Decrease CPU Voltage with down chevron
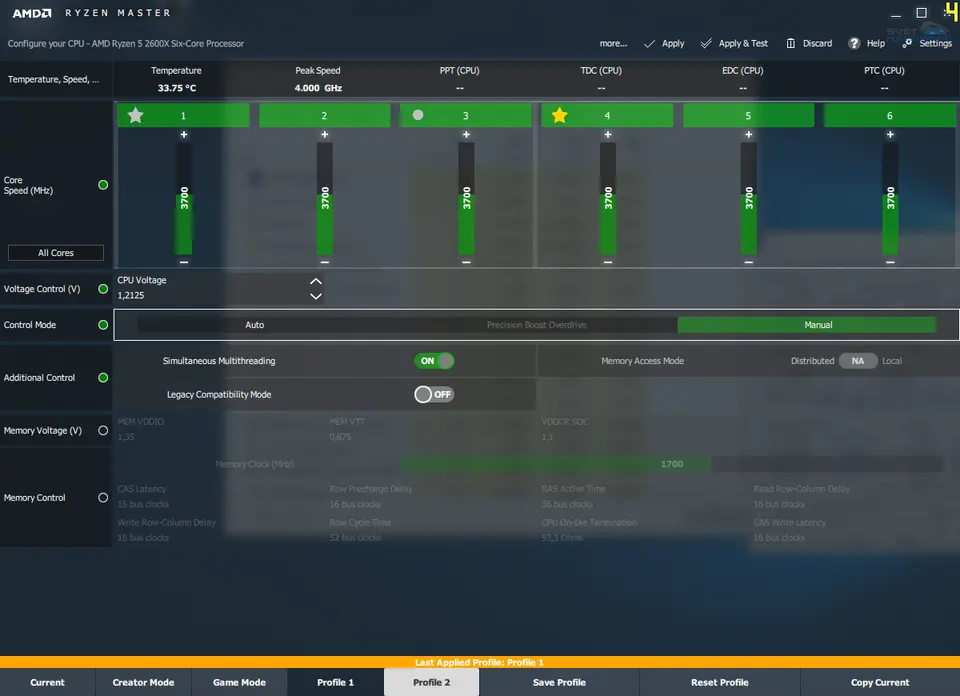 316,296
